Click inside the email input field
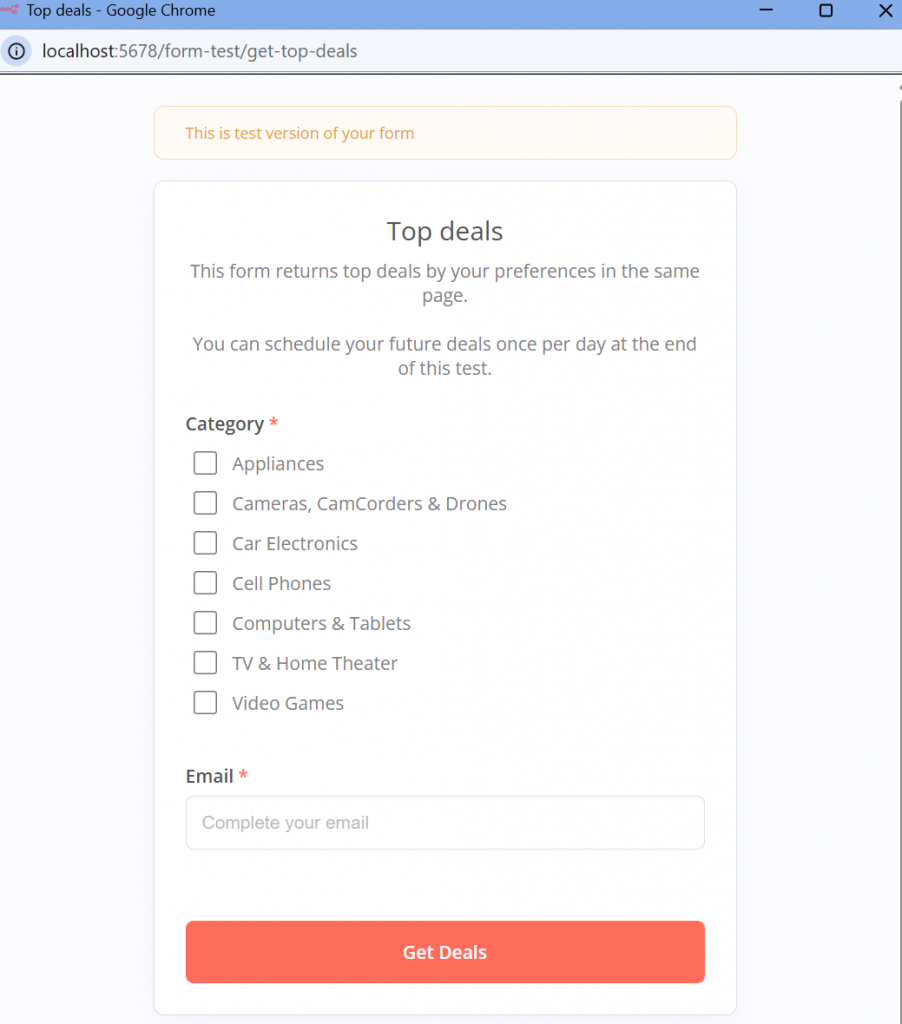The width and height of the screenshot is (902, 1024). click(445, 822)
